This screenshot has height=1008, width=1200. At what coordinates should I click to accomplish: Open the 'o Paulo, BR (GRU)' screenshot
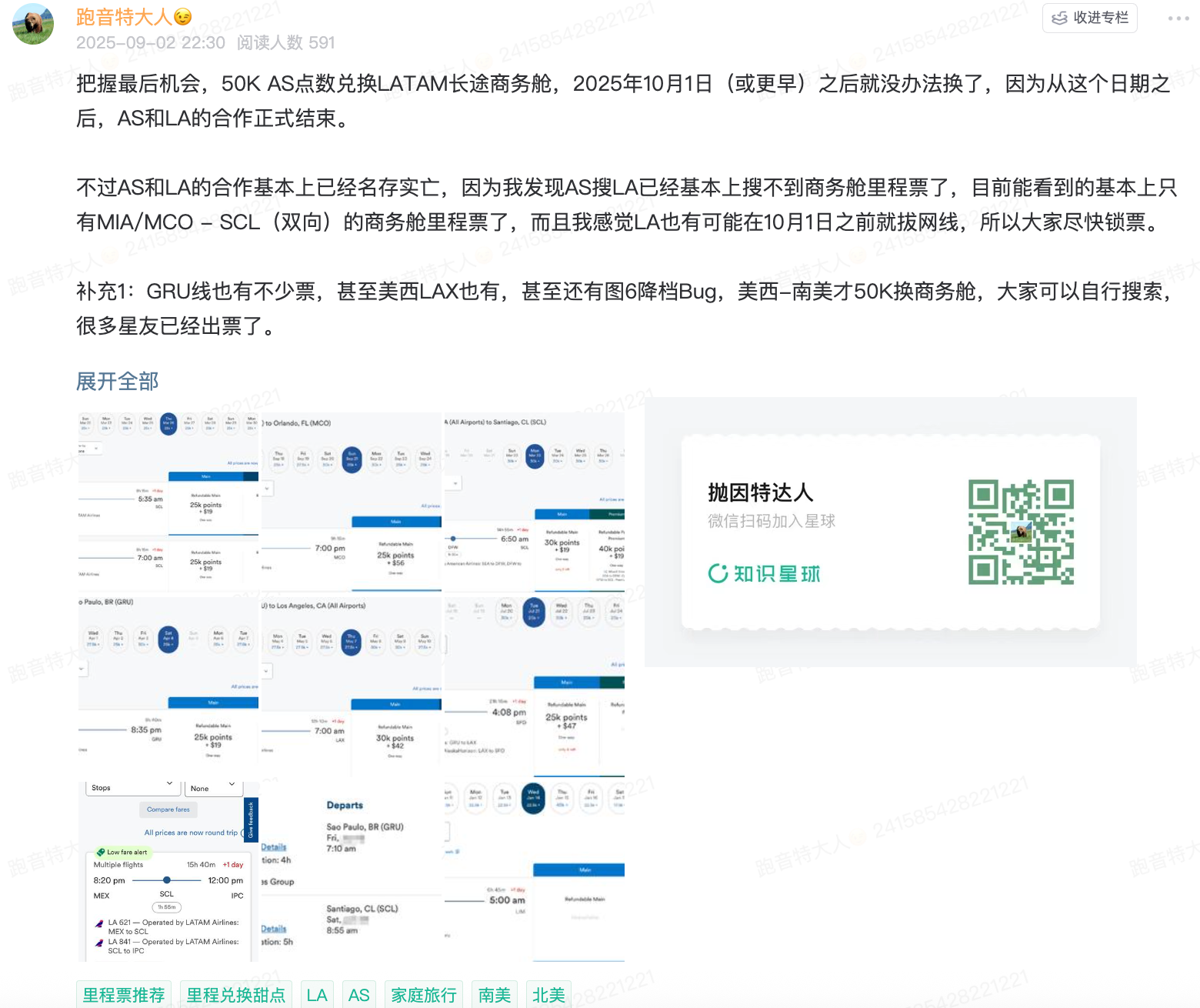(x=168, y=686)
